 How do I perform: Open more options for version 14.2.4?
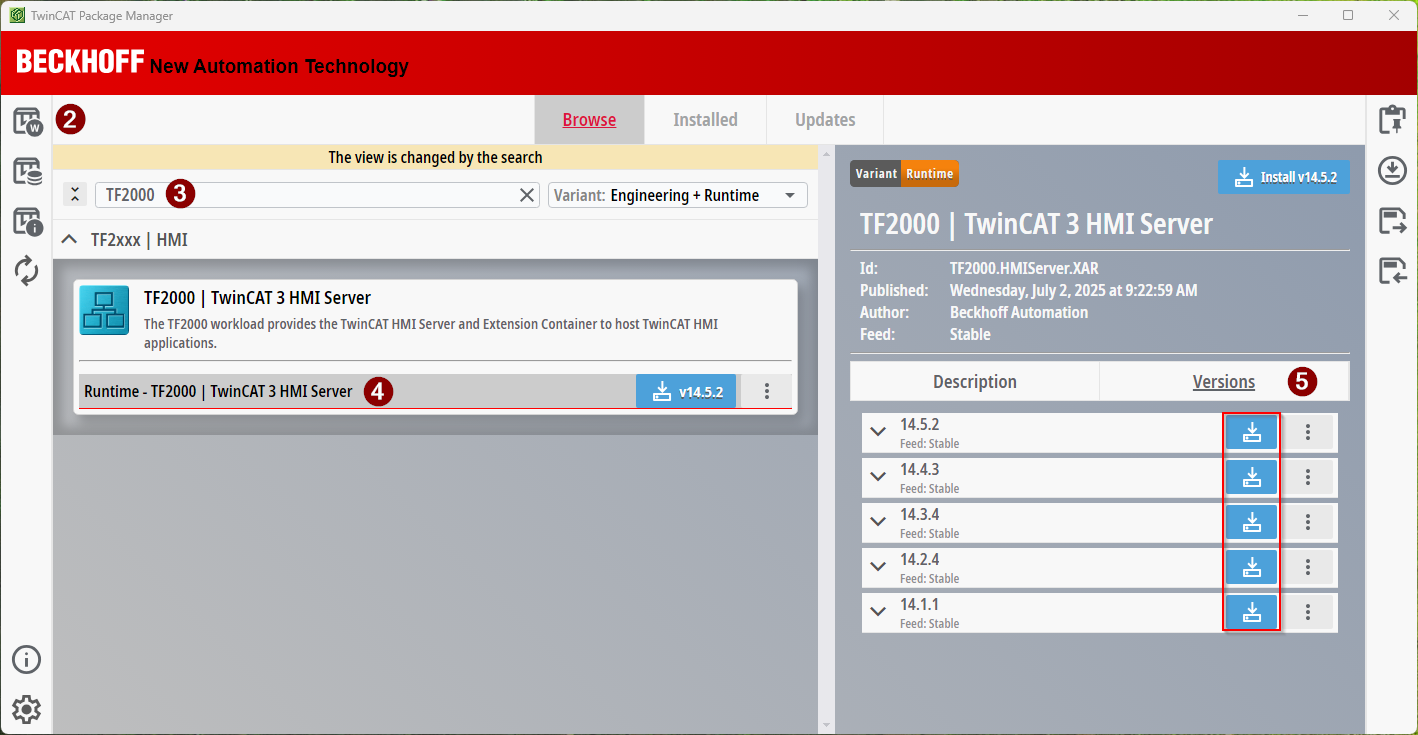1308,568
